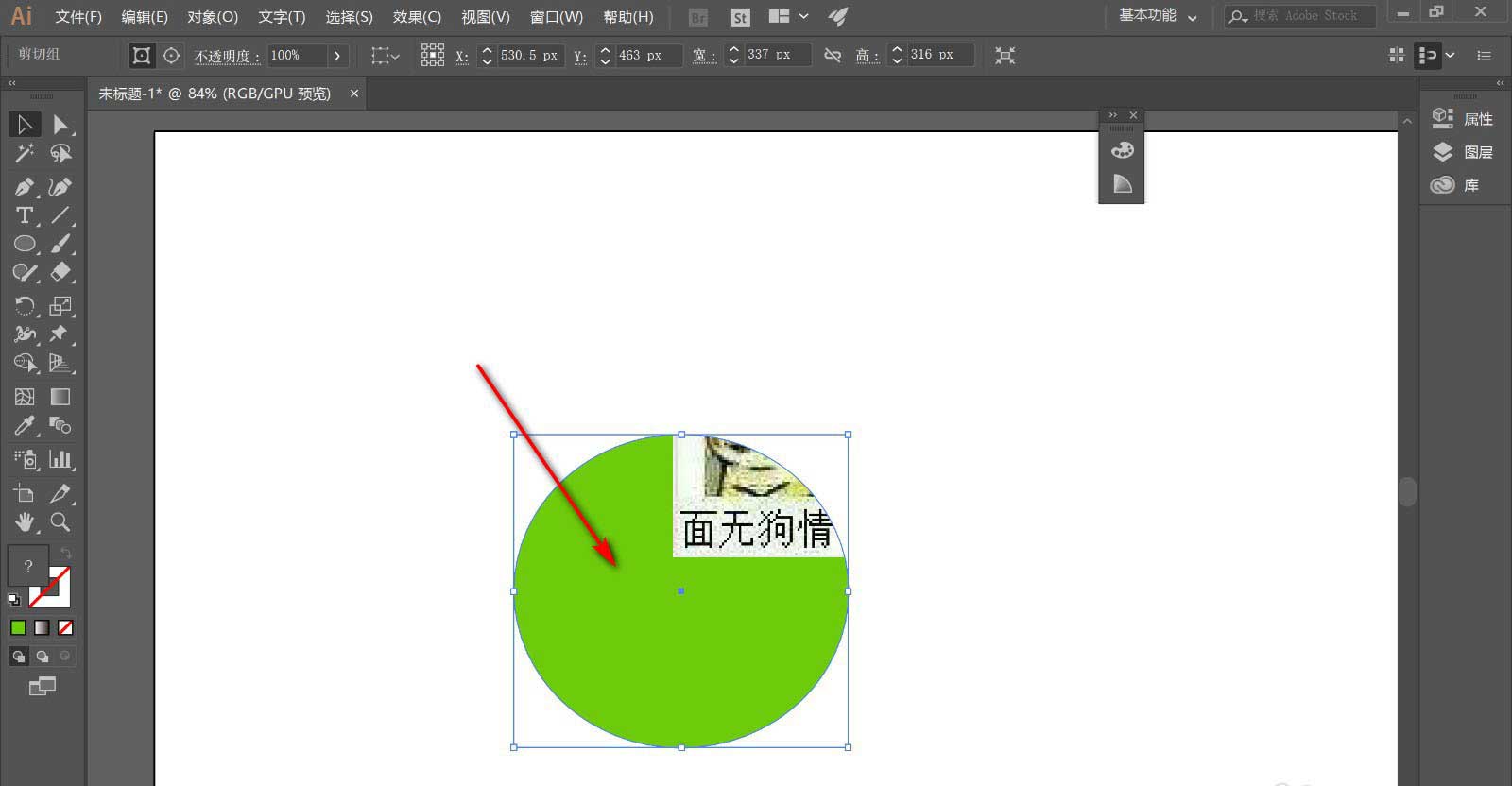
Task: Apply the green Color mode swatch
Action: [x=18, y=627]
